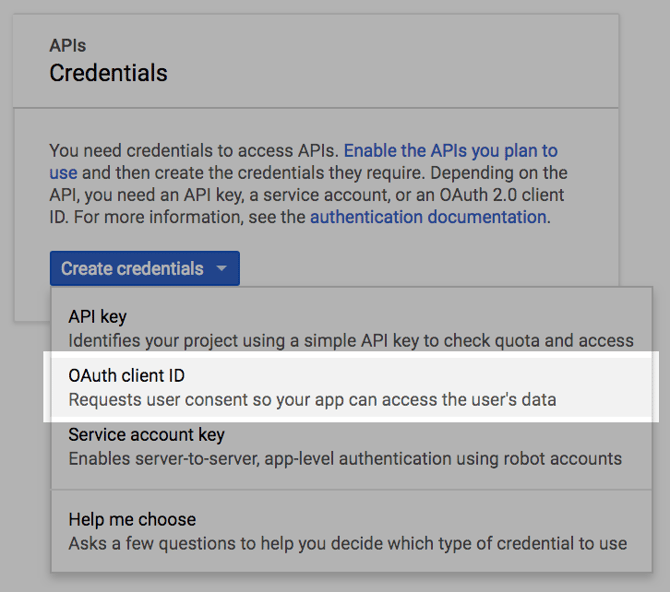The image size is (670, 592).
Task: Click the wrapped "use" link text
Action: [x=63, y=173]
